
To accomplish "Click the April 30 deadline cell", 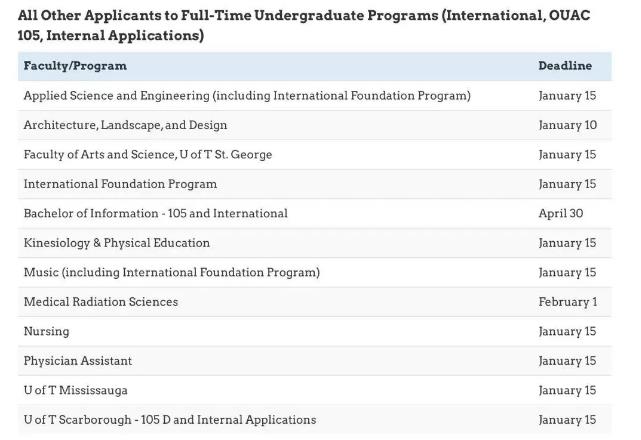I will 560,213.
